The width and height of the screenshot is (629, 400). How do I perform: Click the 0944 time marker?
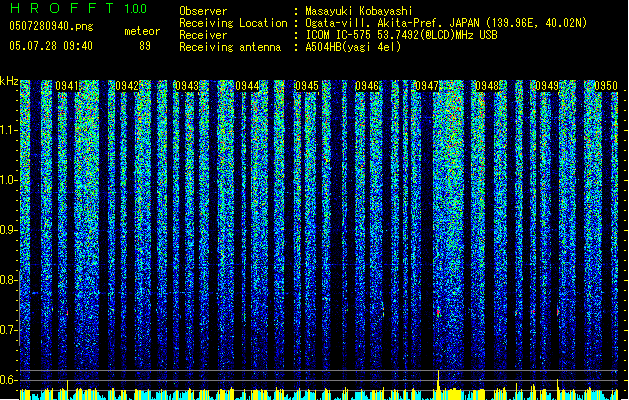247,86
